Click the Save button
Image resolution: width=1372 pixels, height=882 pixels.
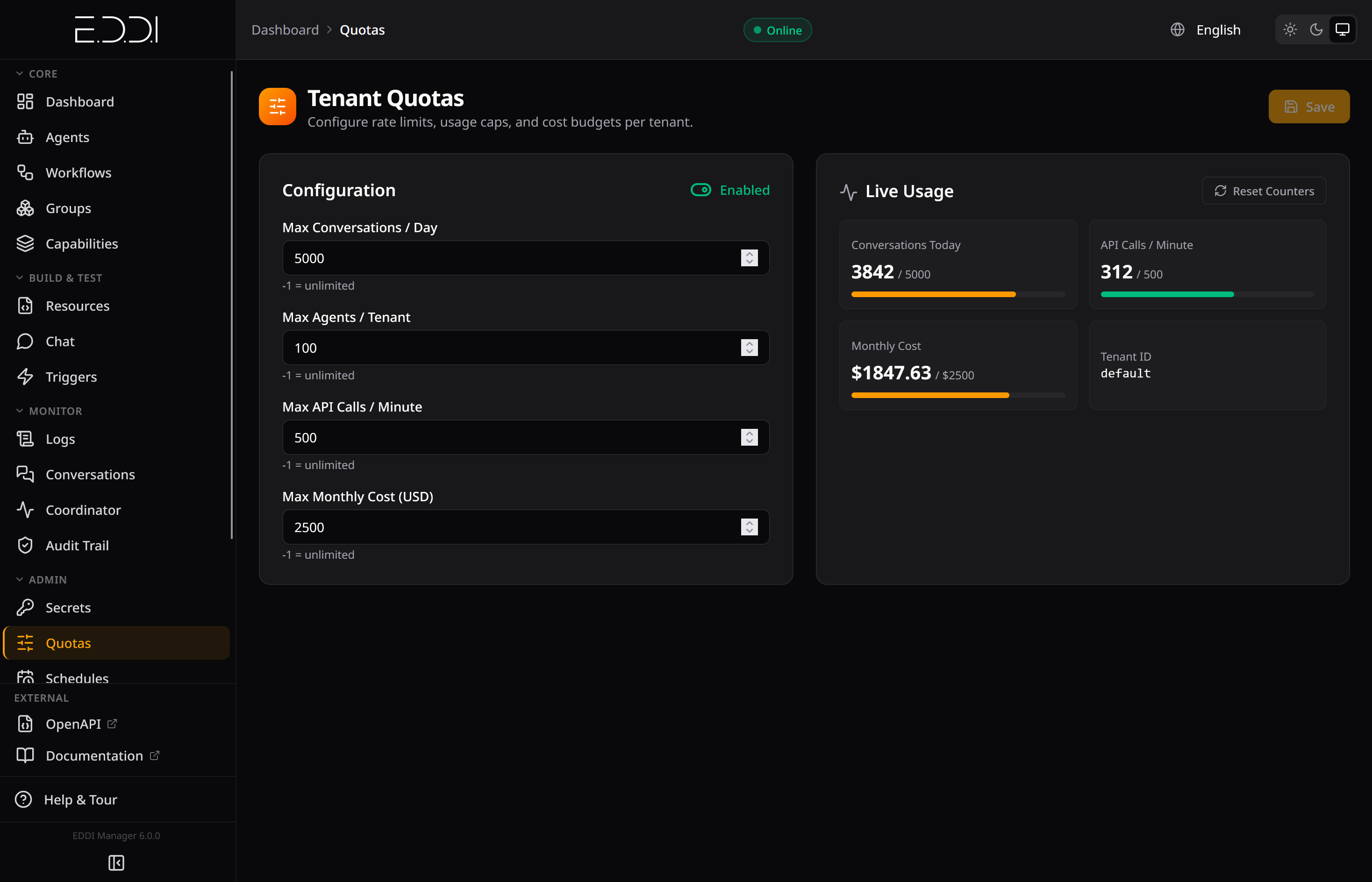1309,107
